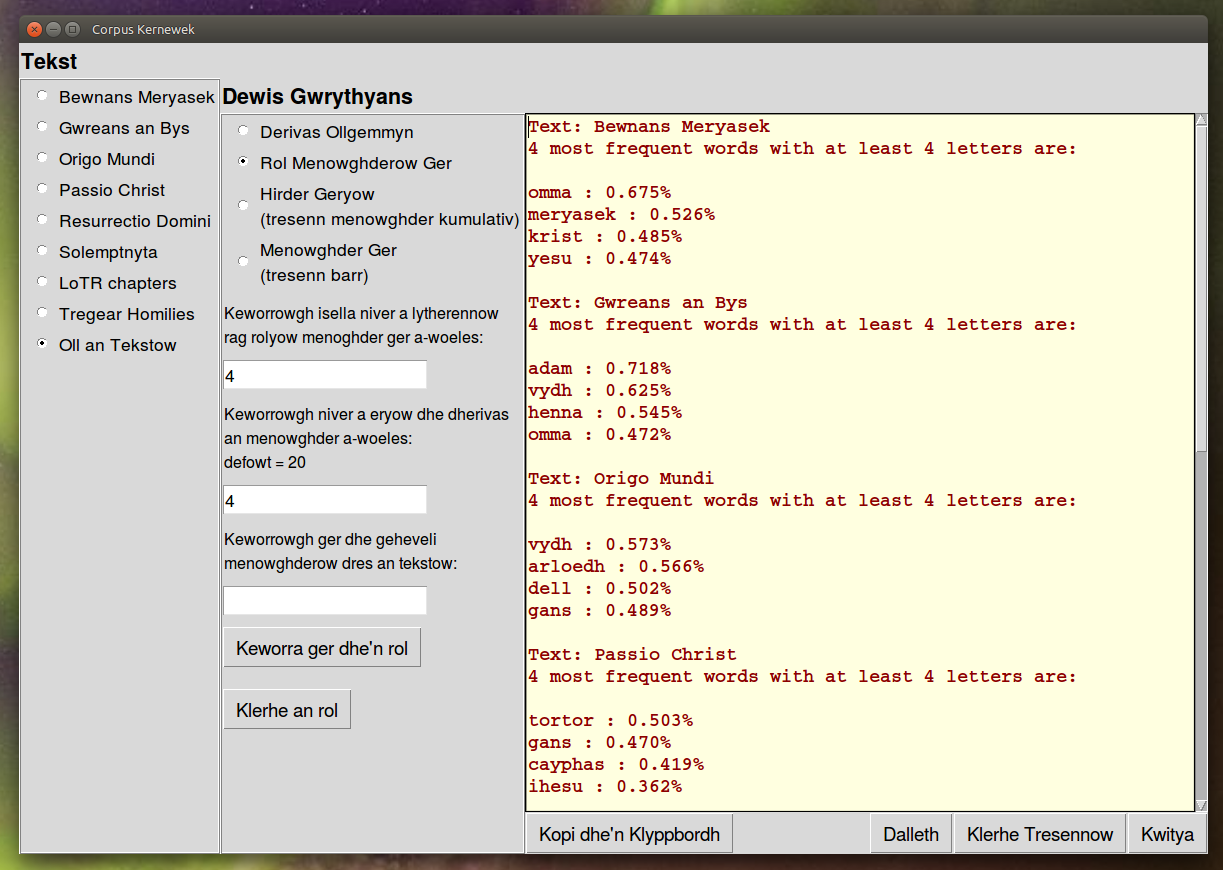
Task: Click the 'tortor : 0.503%' result line
Action: point(610,720)
